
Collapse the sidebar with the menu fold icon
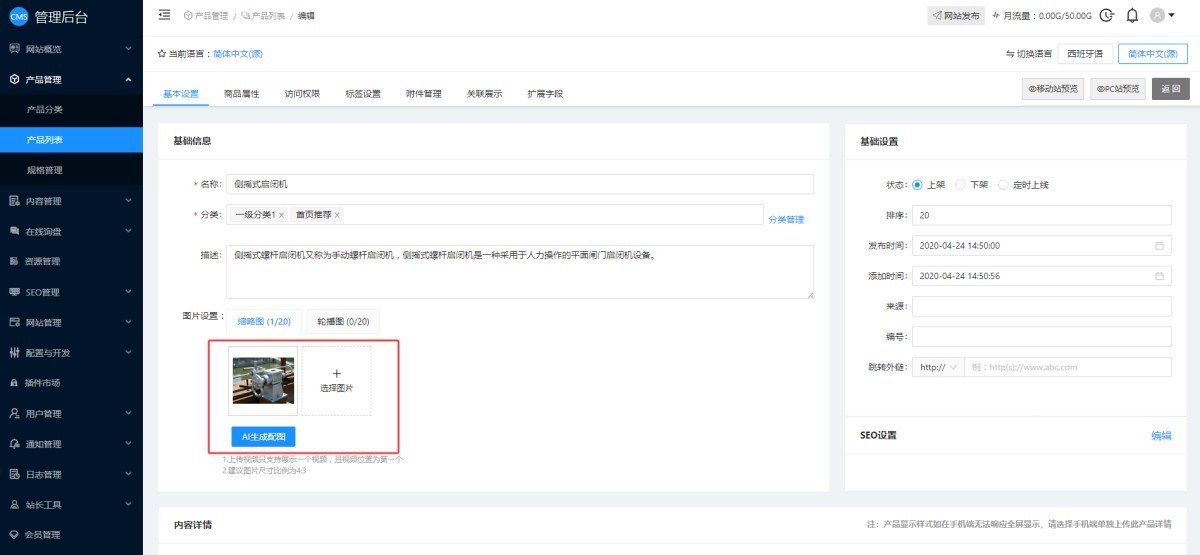coord(164,15)
